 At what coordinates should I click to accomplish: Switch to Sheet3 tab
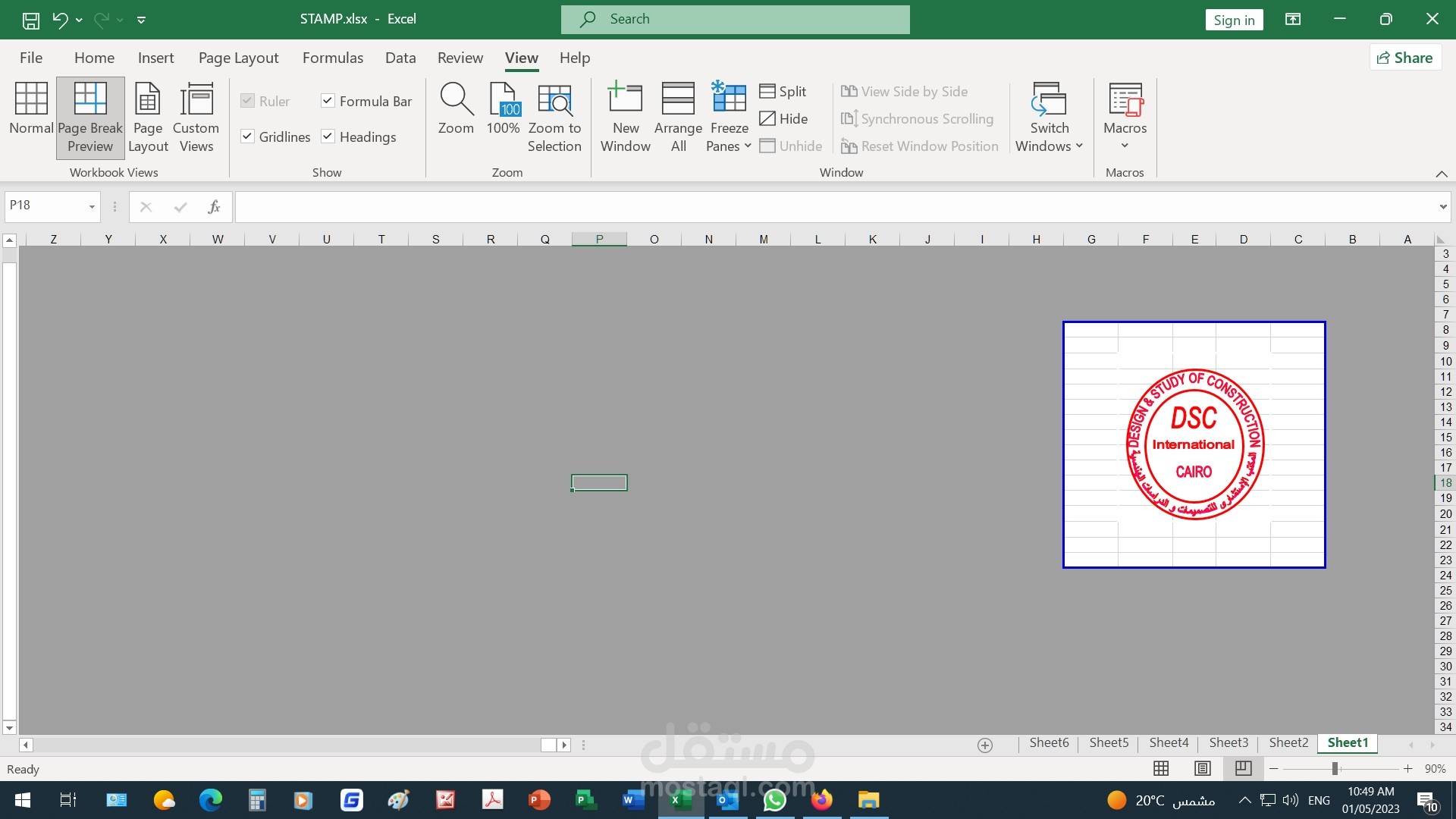pyautogui.click(x=1228, y=743)
